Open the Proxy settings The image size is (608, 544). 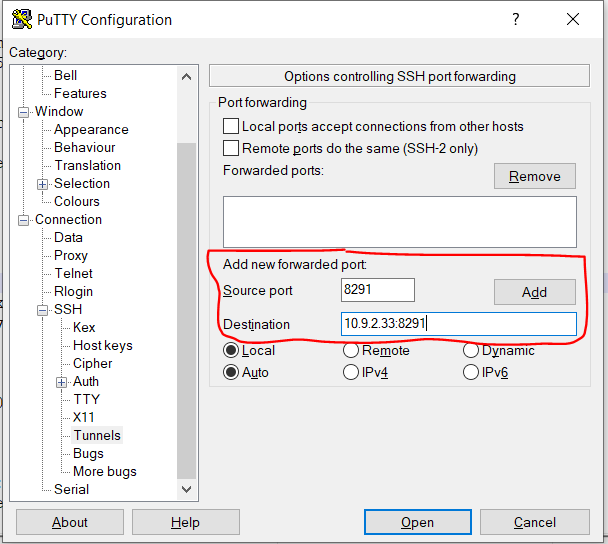(x=71, y=256)
